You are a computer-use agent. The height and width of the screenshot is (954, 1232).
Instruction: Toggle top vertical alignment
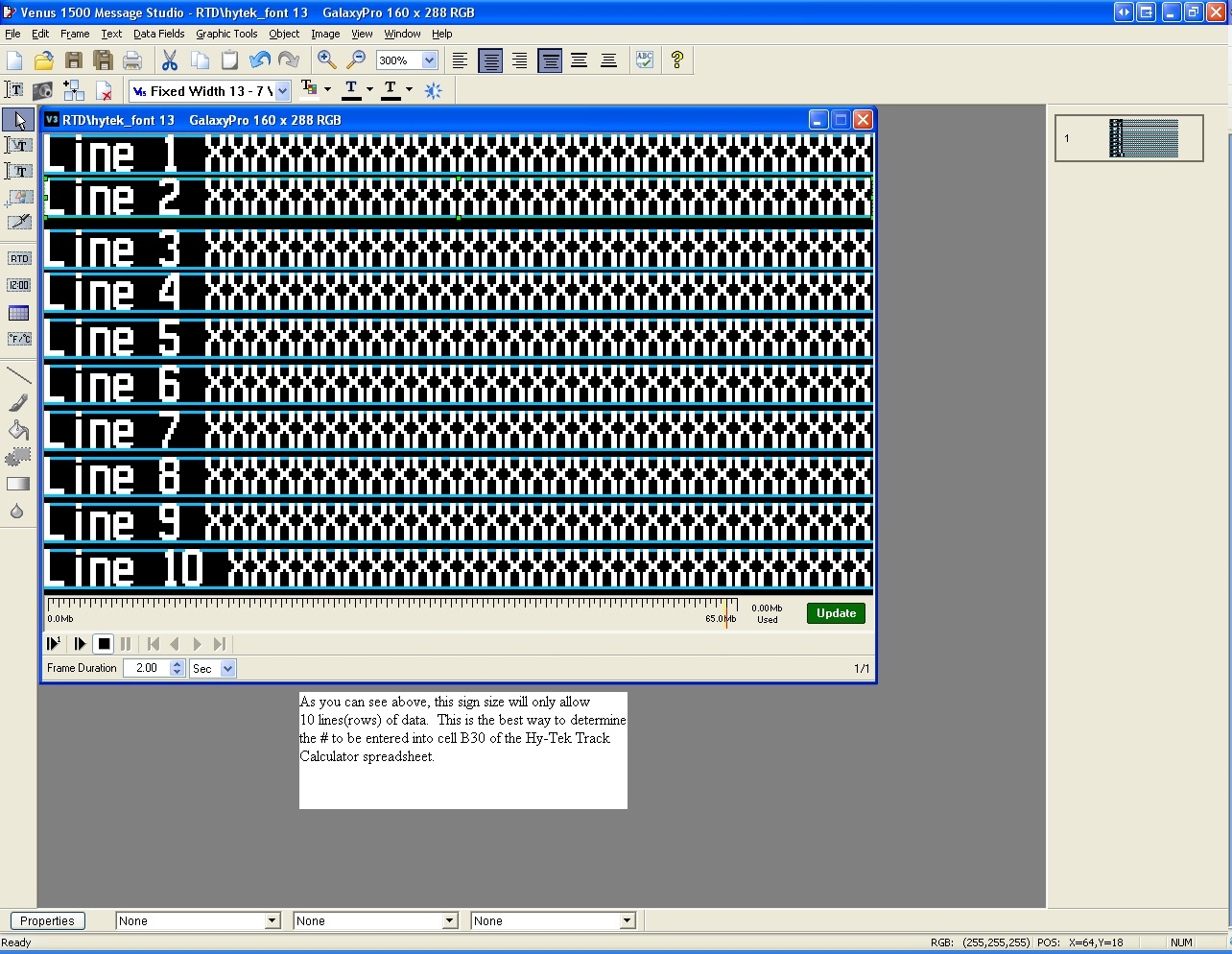550,60
